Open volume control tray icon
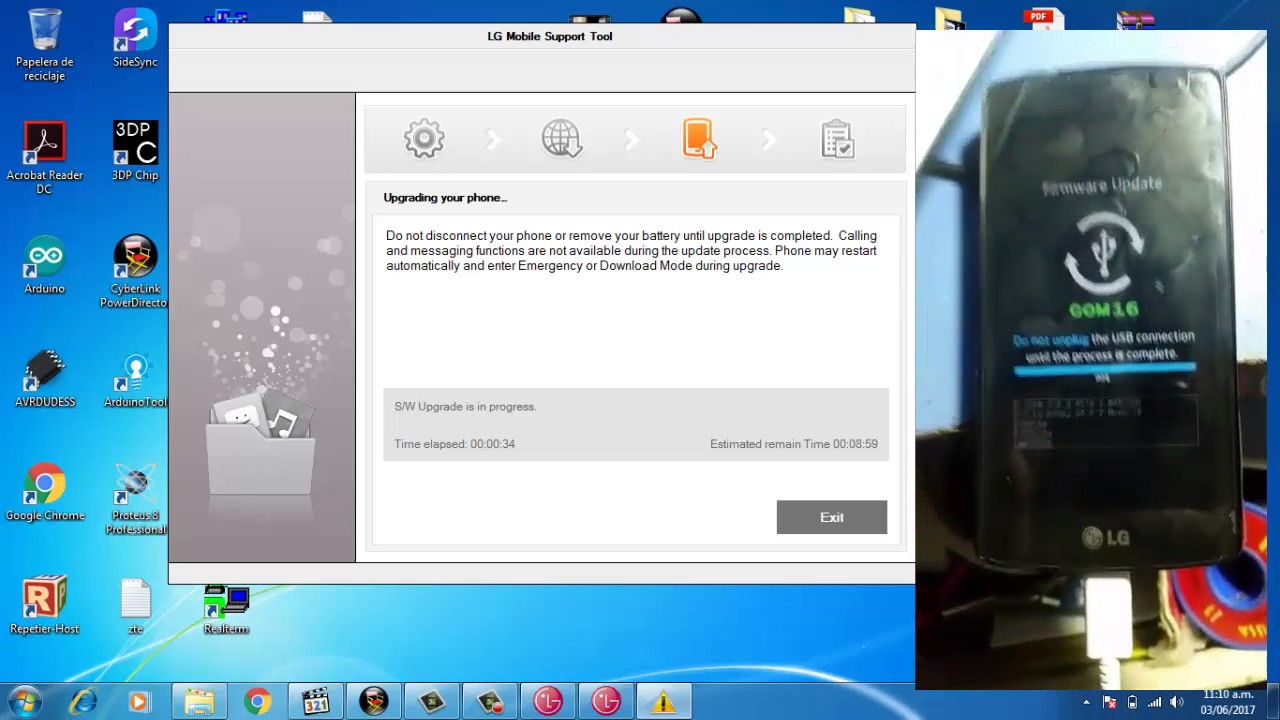The width and height of the screenshot is (1280, 720). pos(1176,702)
